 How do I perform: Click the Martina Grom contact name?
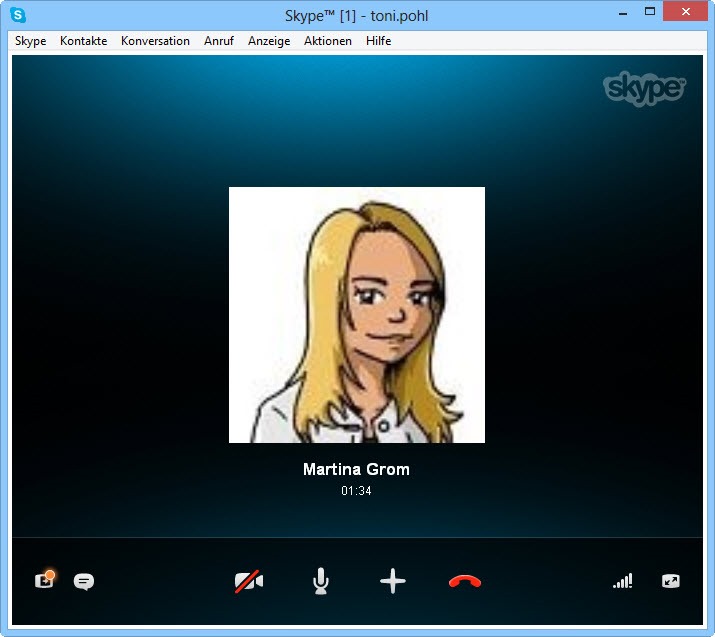356,469
